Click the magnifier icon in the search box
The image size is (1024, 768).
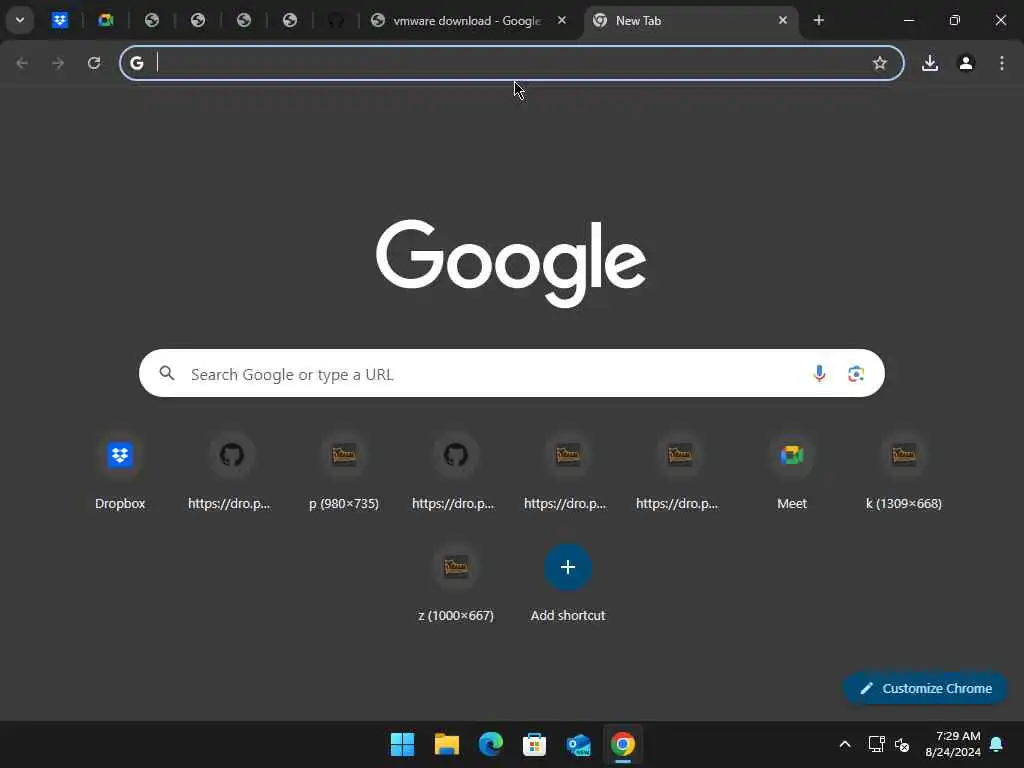(x=167, y=373)
